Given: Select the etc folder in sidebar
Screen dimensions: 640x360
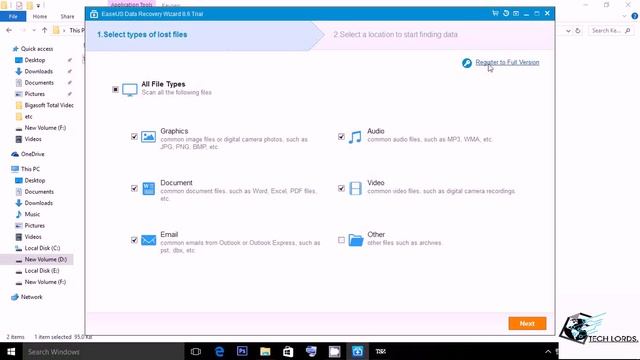Looking at the screenshot, I should tap(28, 117).
